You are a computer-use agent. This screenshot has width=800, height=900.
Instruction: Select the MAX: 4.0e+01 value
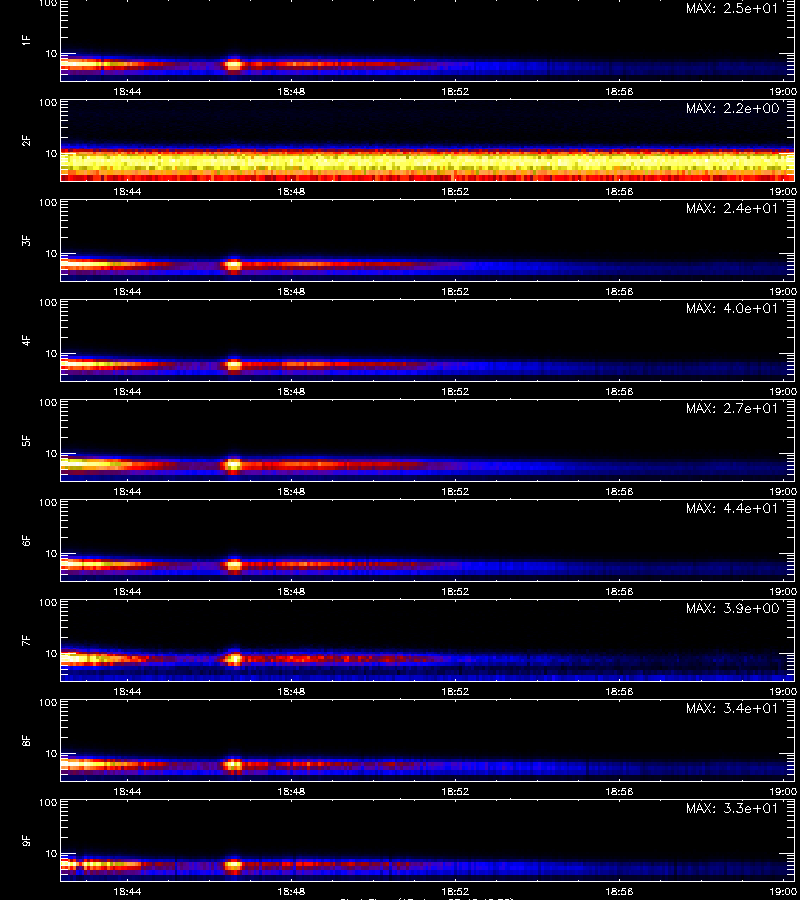(732, 308)
